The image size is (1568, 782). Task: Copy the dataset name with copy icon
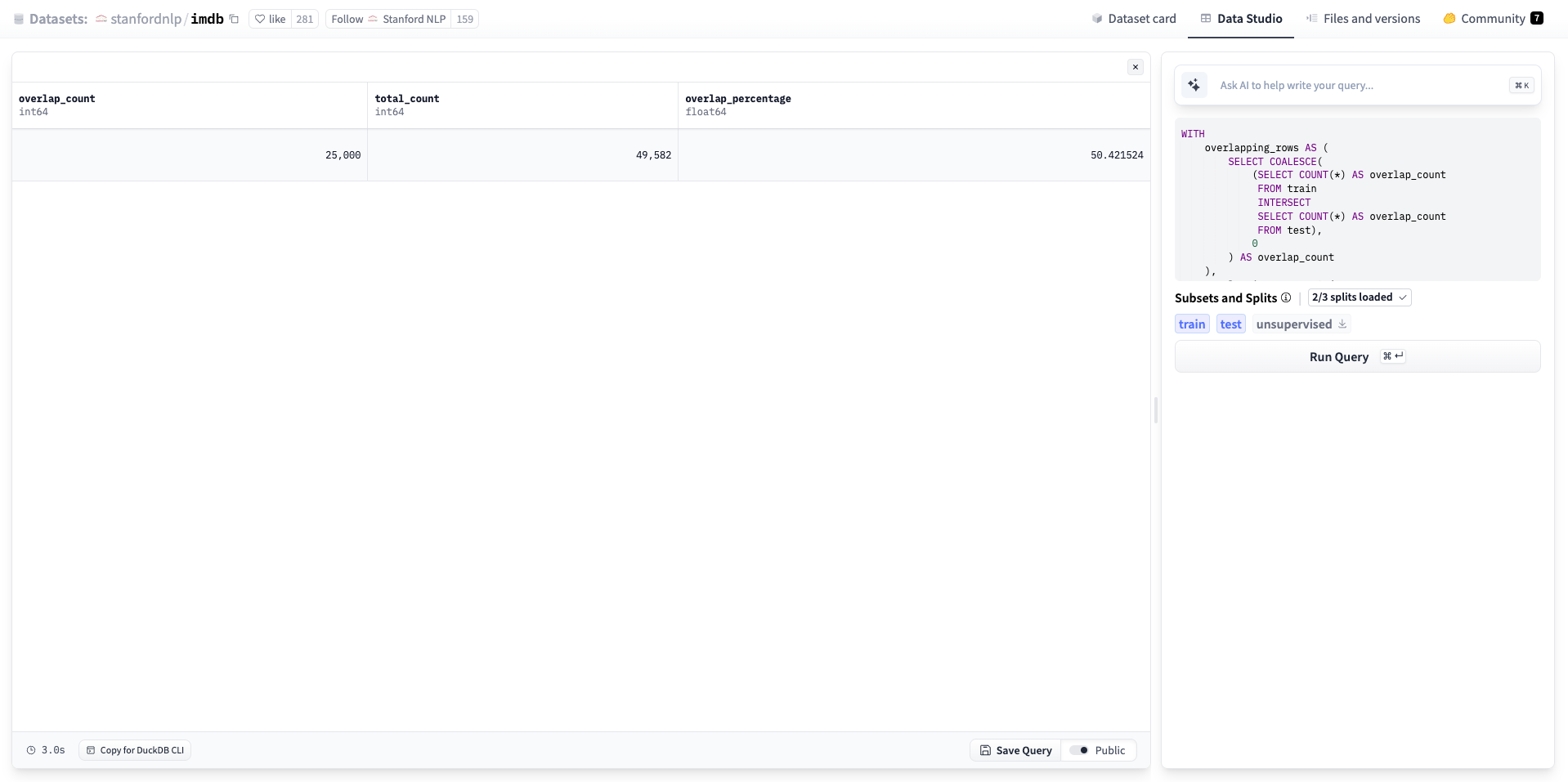point(235,19)
